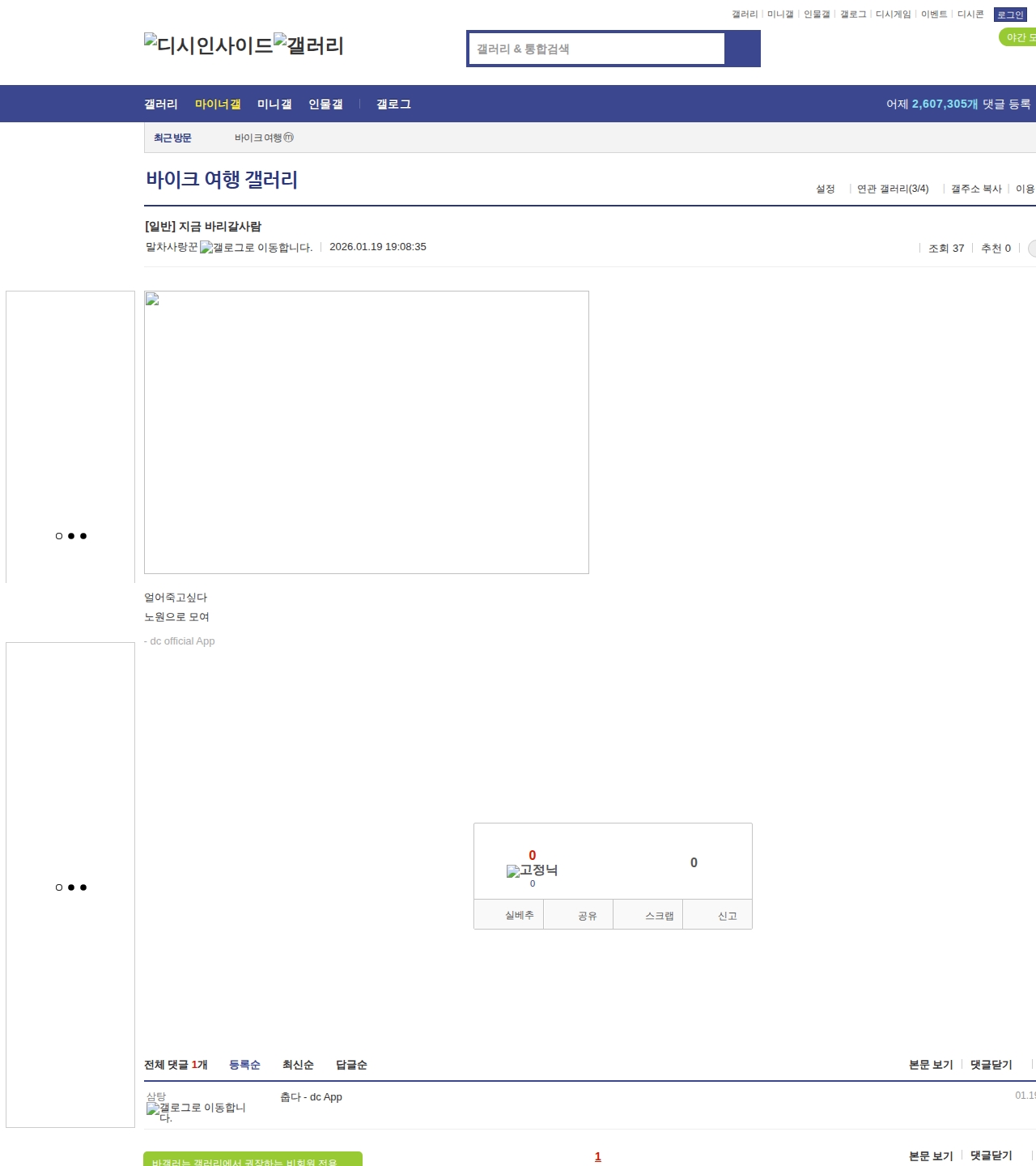Open commenter 삼탕's gallog icon
The width and height of the screenshot is (1036, 1166).
pyautogui.click(x=196, y=1108)
